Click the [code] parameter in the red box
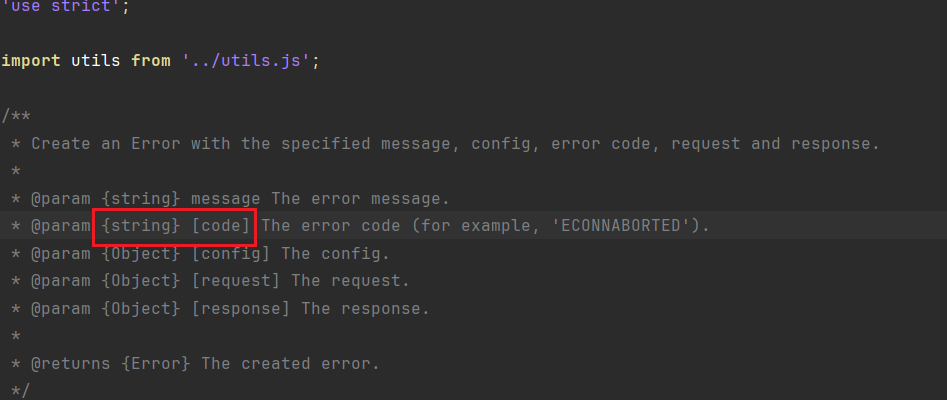The height and width of the screenshot is (400, 947). click(220, 226)
